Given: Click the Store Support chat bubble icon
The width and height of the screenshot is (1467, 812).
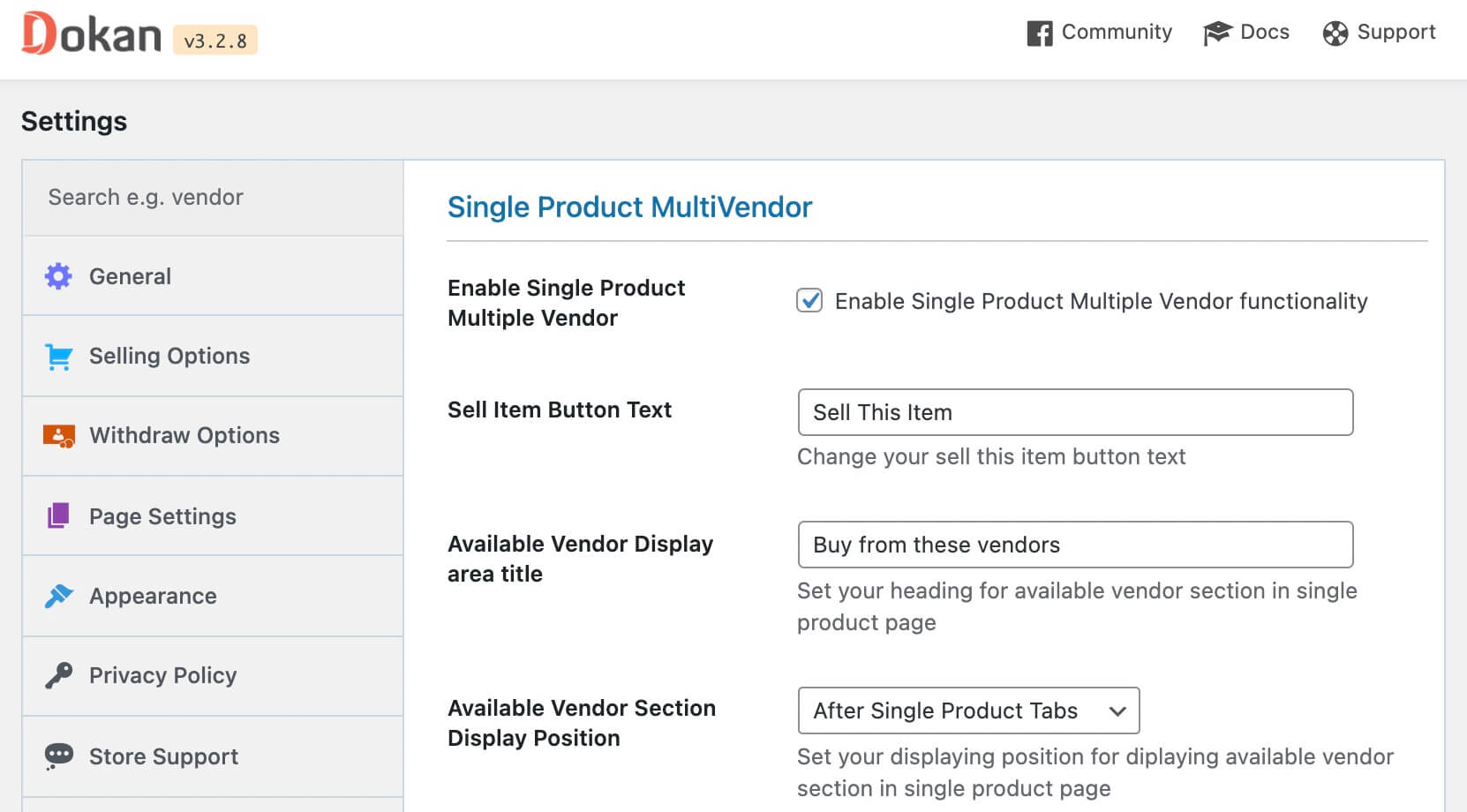Looking at the screenshot, I should point(57,756).
